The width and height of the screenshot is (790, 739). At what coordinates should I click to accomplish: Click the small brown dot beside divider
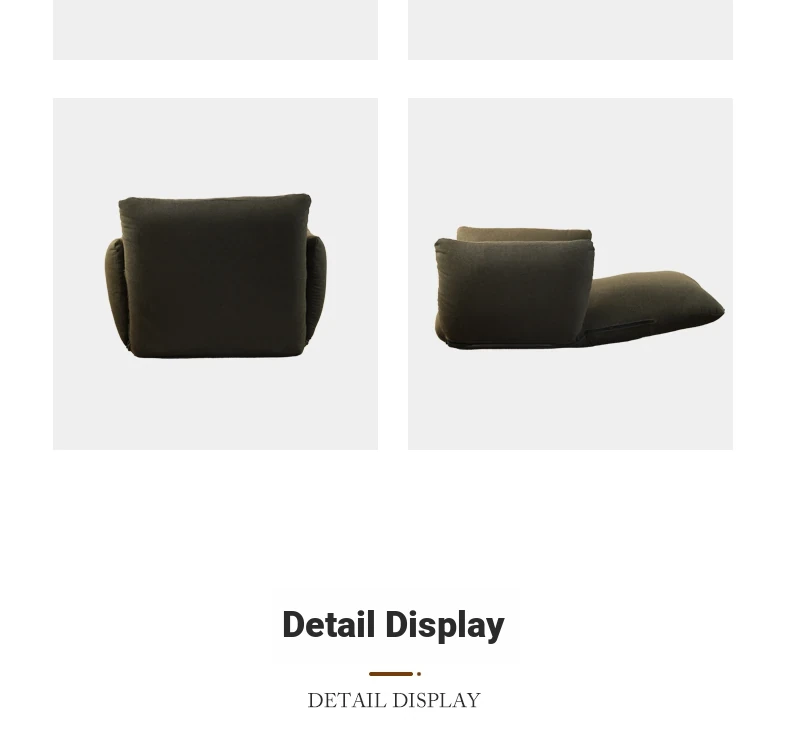pyautogui.click(x=419, y=674)
